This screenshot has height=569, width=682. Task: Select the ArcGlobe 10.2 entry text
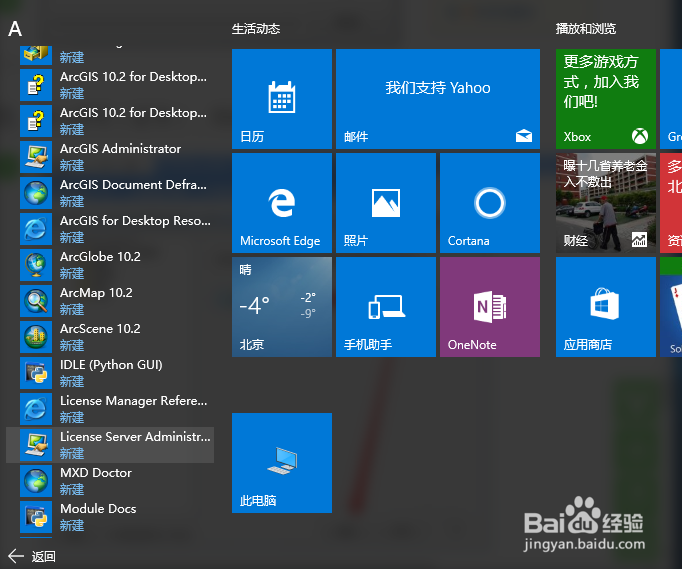pos(100,257)
